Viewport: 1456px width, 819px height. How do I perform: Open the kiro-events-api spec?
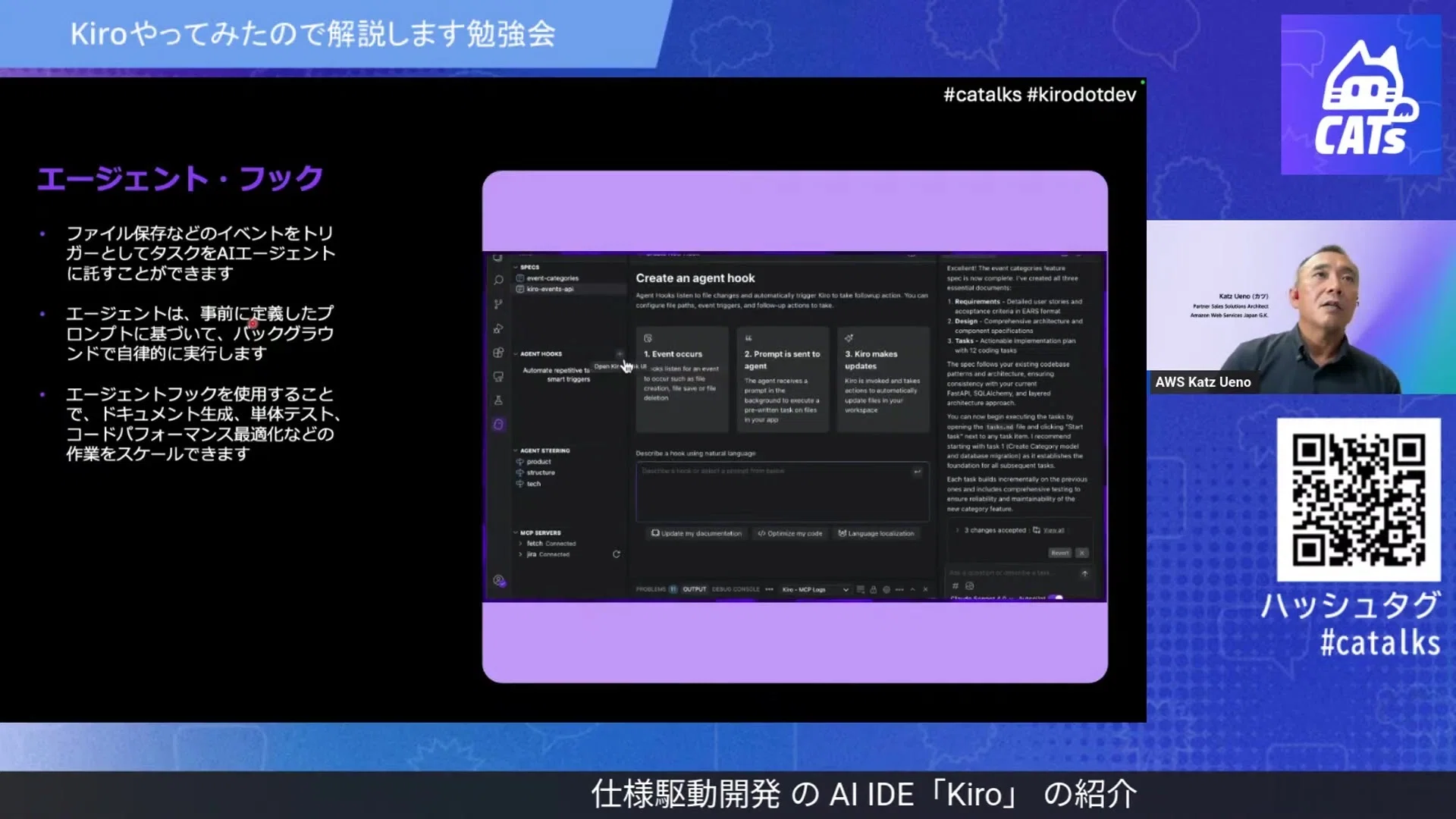point(551,289)
